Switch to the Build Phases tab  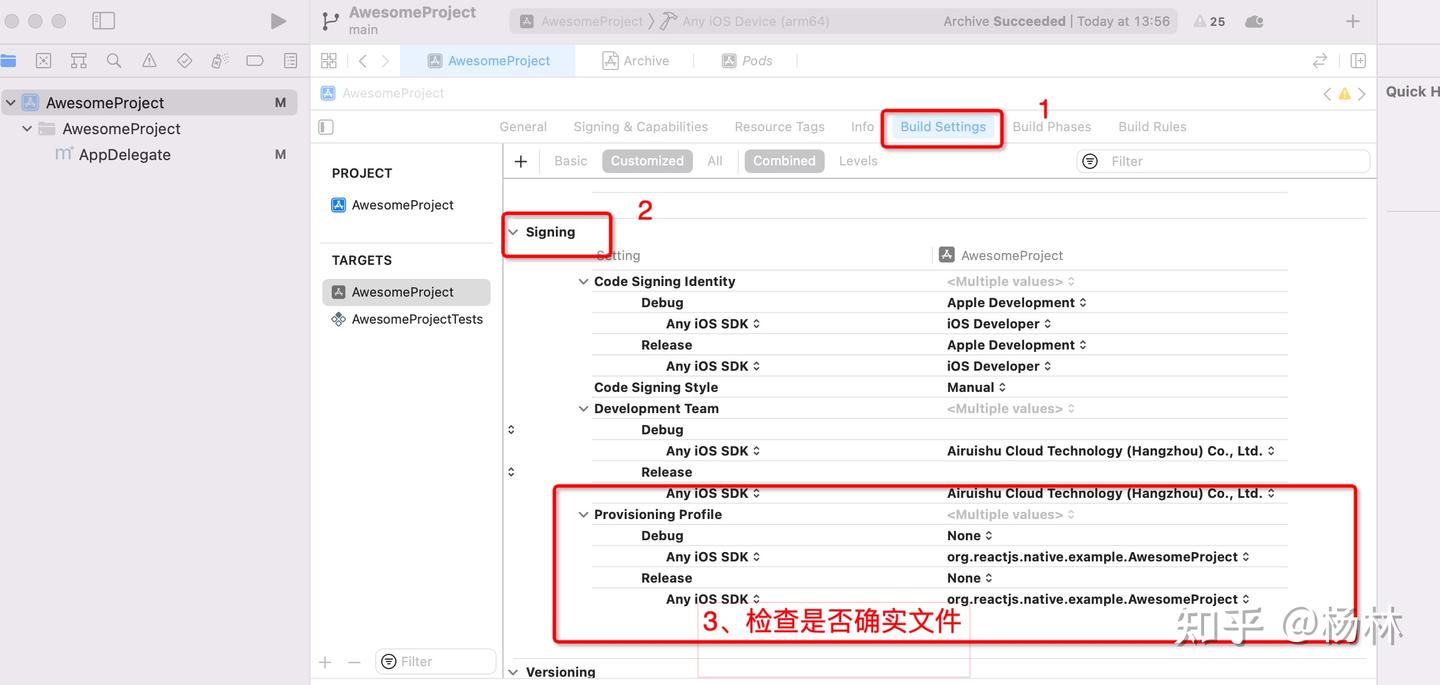point(1051,127)
